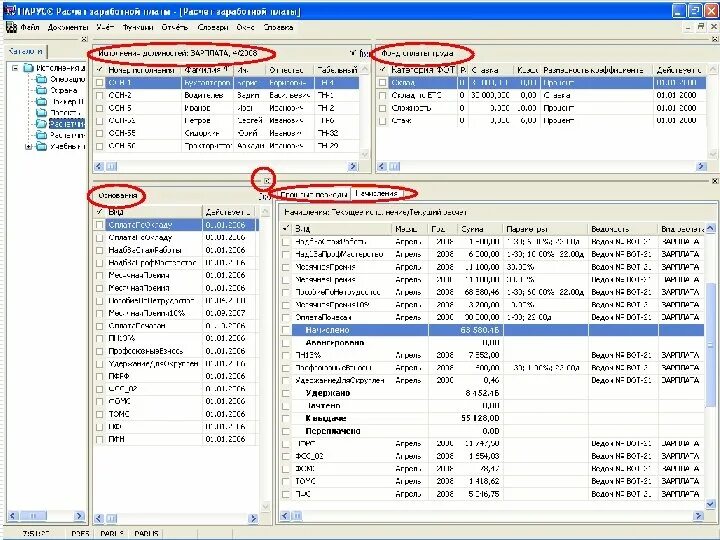Sort employees by Фамилия column header

[x=208, y=70]
